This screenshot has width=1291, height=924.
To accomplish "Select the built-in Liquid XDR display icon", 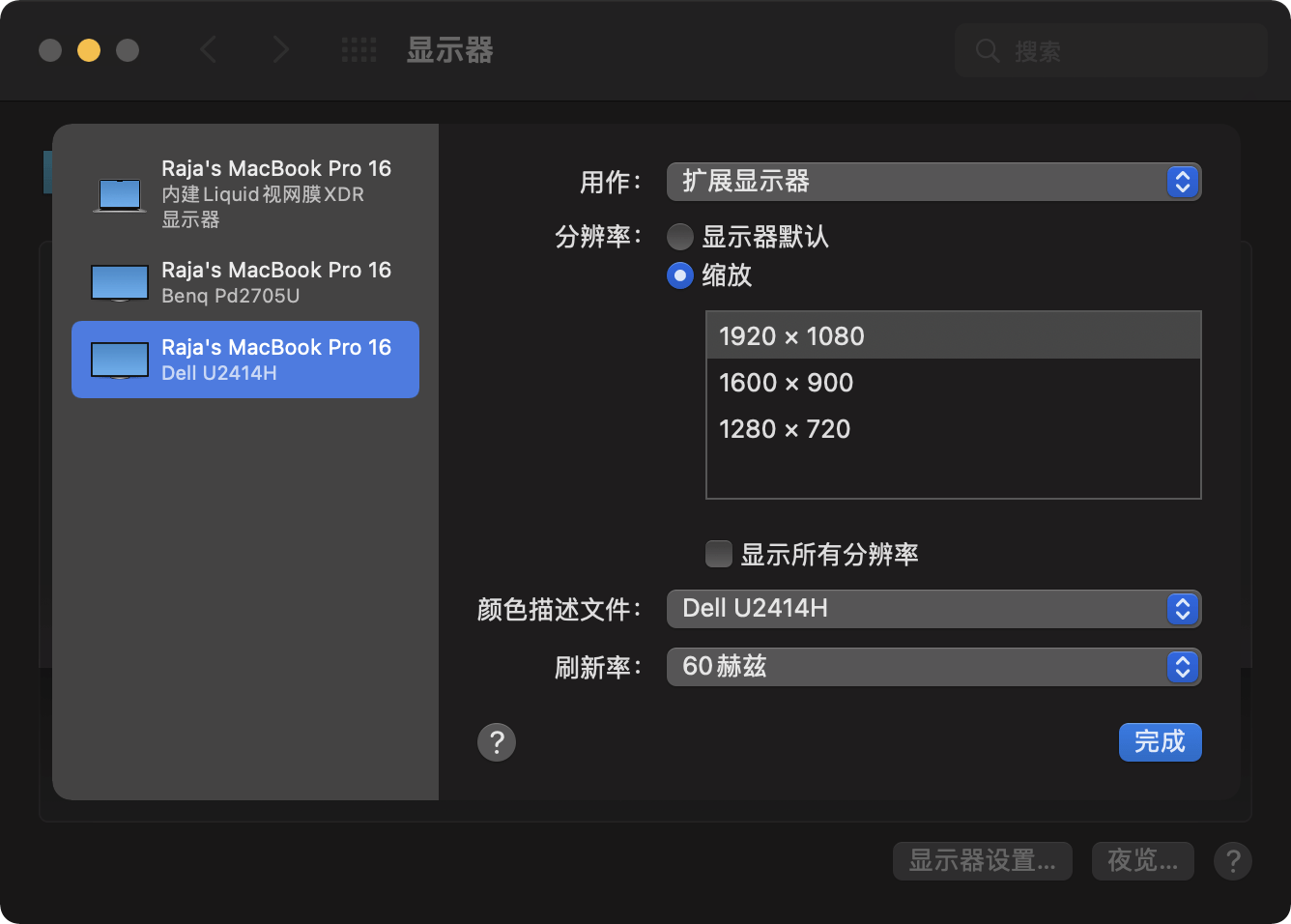I will coord(120,194).
